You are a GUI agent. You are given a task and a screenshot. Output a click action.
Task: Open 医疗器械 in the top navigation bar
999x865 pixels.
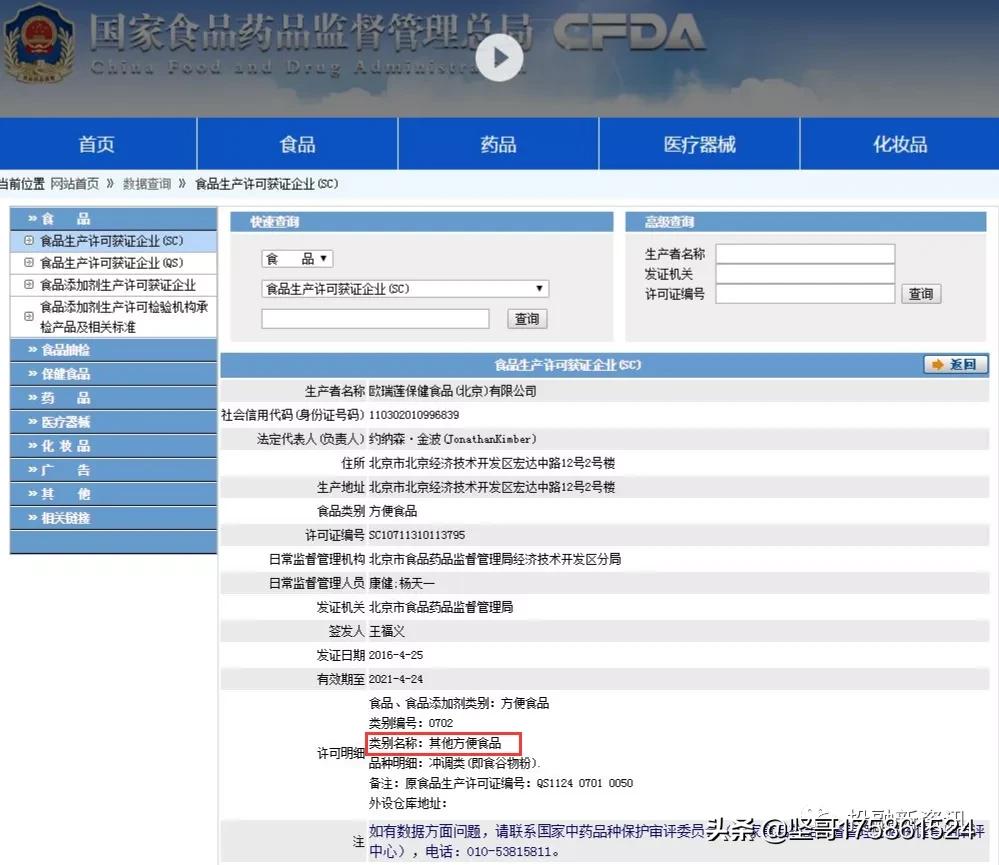(700, 145)
